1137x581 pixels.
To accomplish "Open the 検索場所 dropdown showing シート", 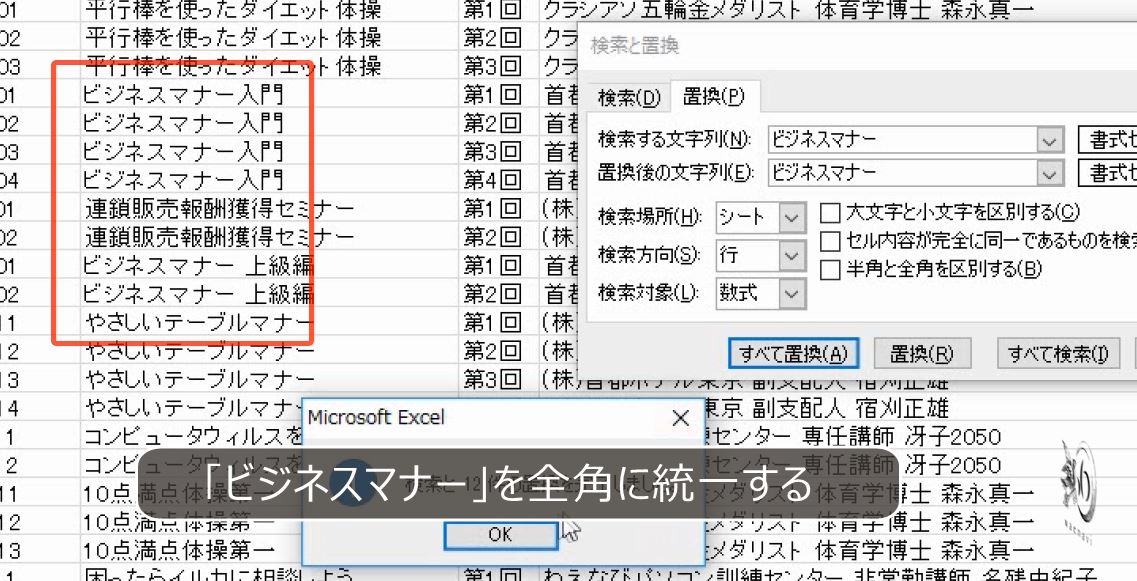I will coord(761,217).
